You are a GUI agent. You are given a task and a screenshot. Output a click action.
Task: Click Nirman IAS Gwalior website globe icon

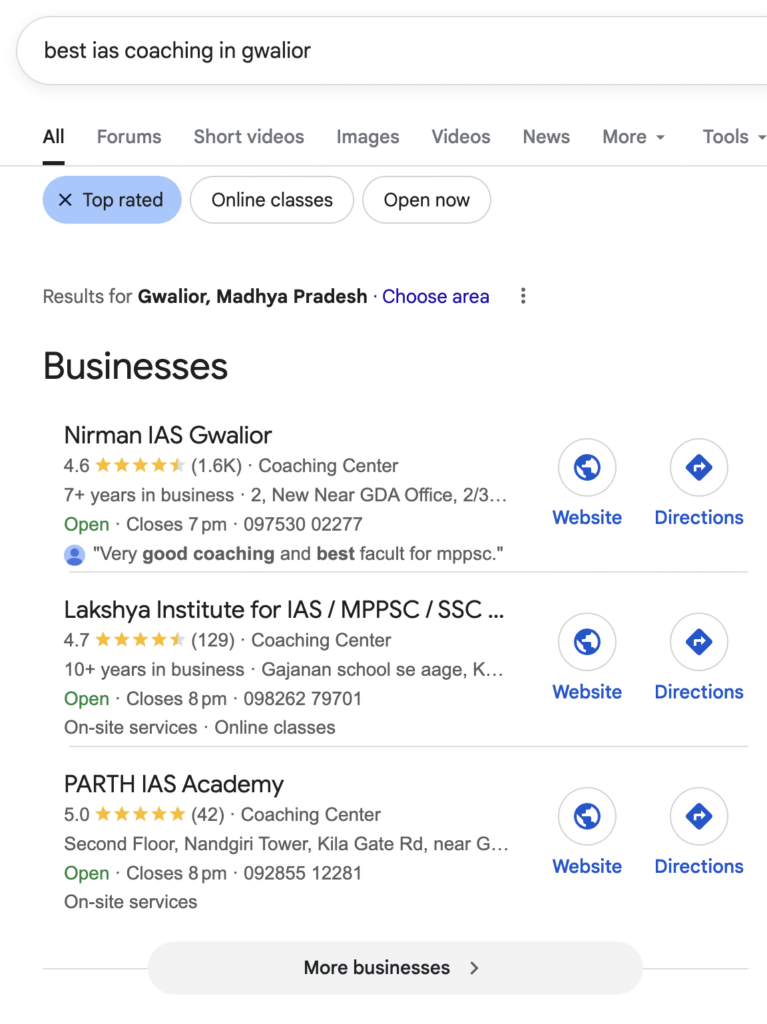587,467
